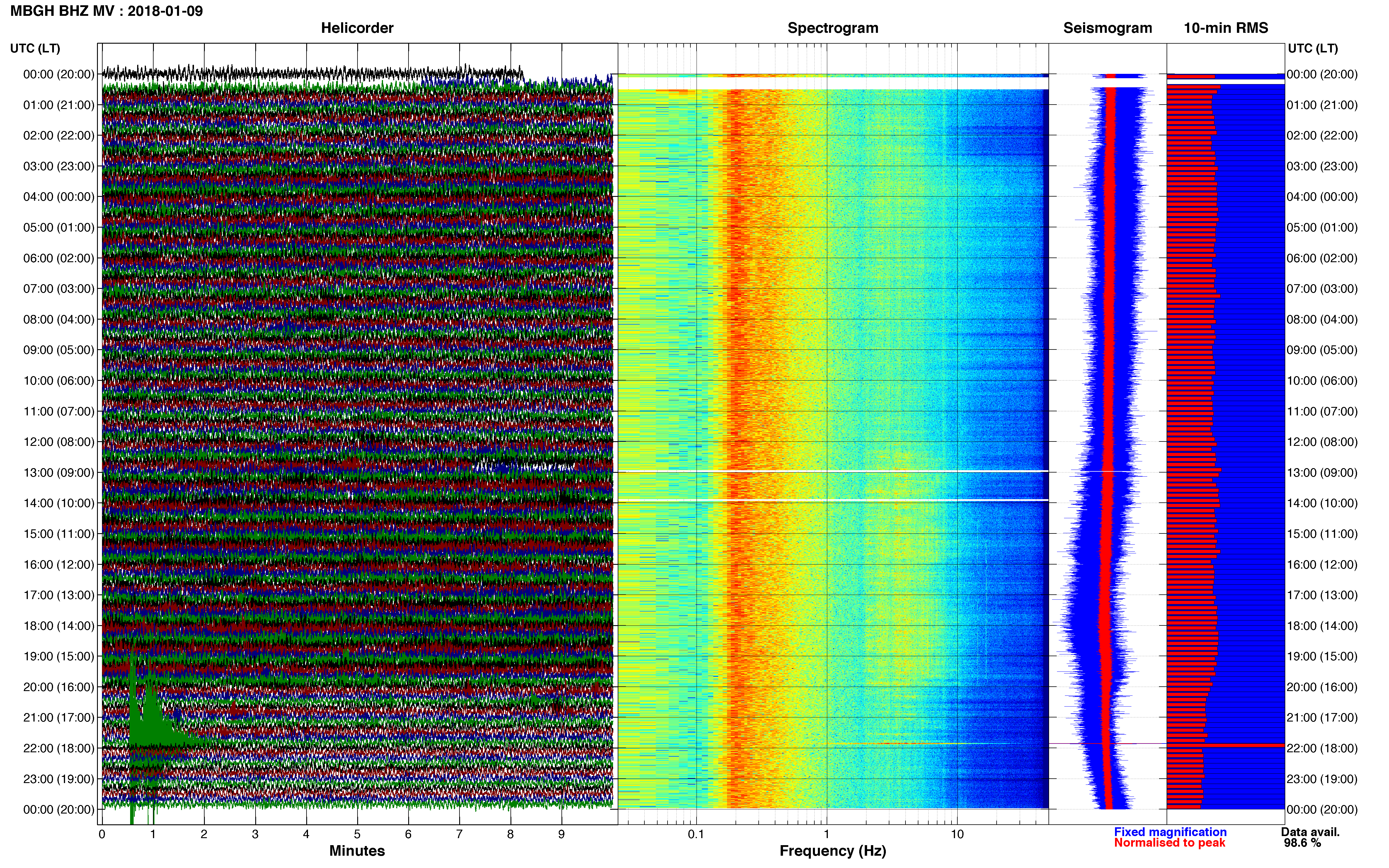The width and height of the screenshot is (1389, 868).
Task: Click "14:00 (10:00)" on the right time axis
Action: tap(1322, 503)
